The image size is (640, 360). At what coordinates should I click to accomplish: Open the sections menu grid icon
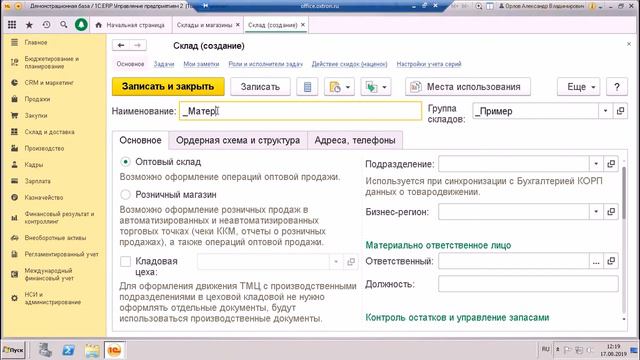click(12, 25)
